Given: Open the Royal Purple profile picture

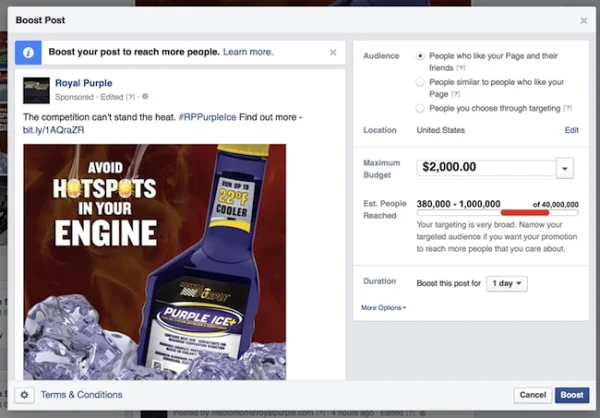Looking at the screenshot, I should pyautogui.click(x=36, y=90).
